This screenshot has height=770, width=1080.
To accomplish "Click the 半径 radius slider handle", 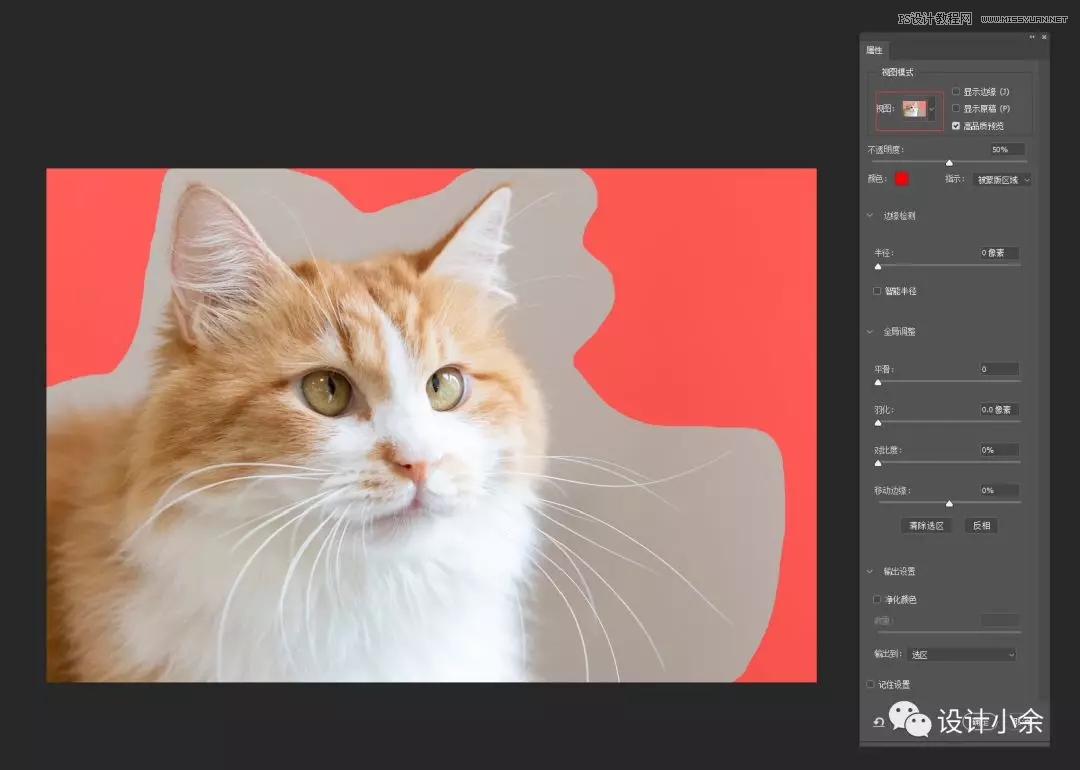I will click(x=878, y=267).
